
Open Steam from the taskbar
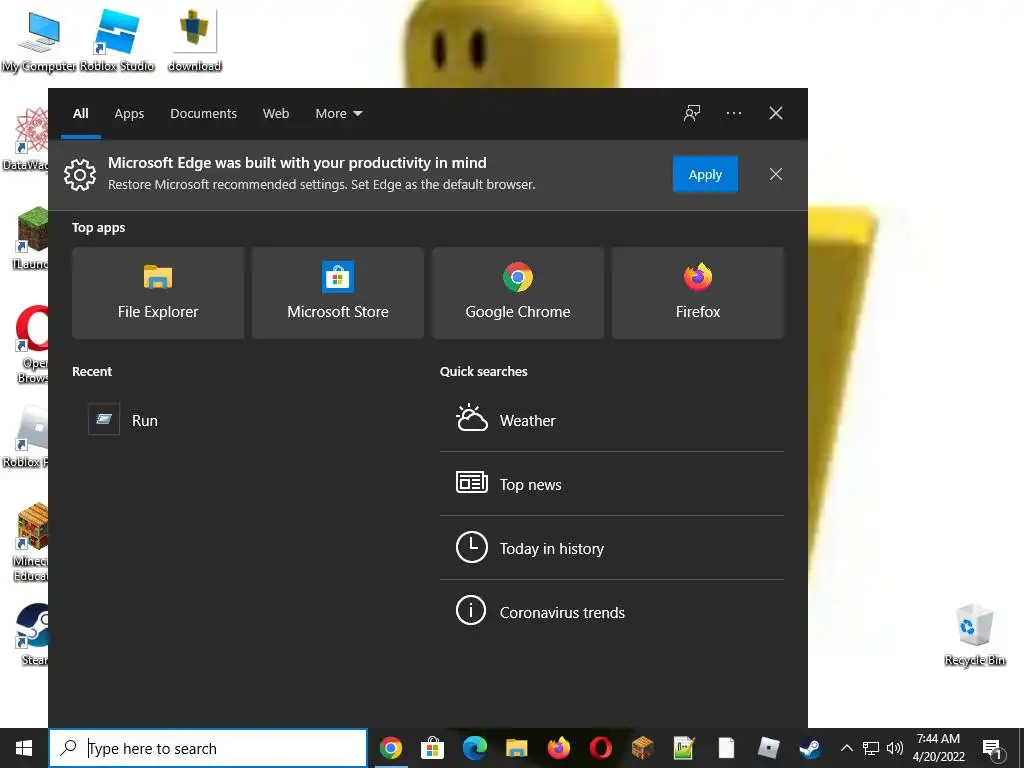[x=810, y=748]
